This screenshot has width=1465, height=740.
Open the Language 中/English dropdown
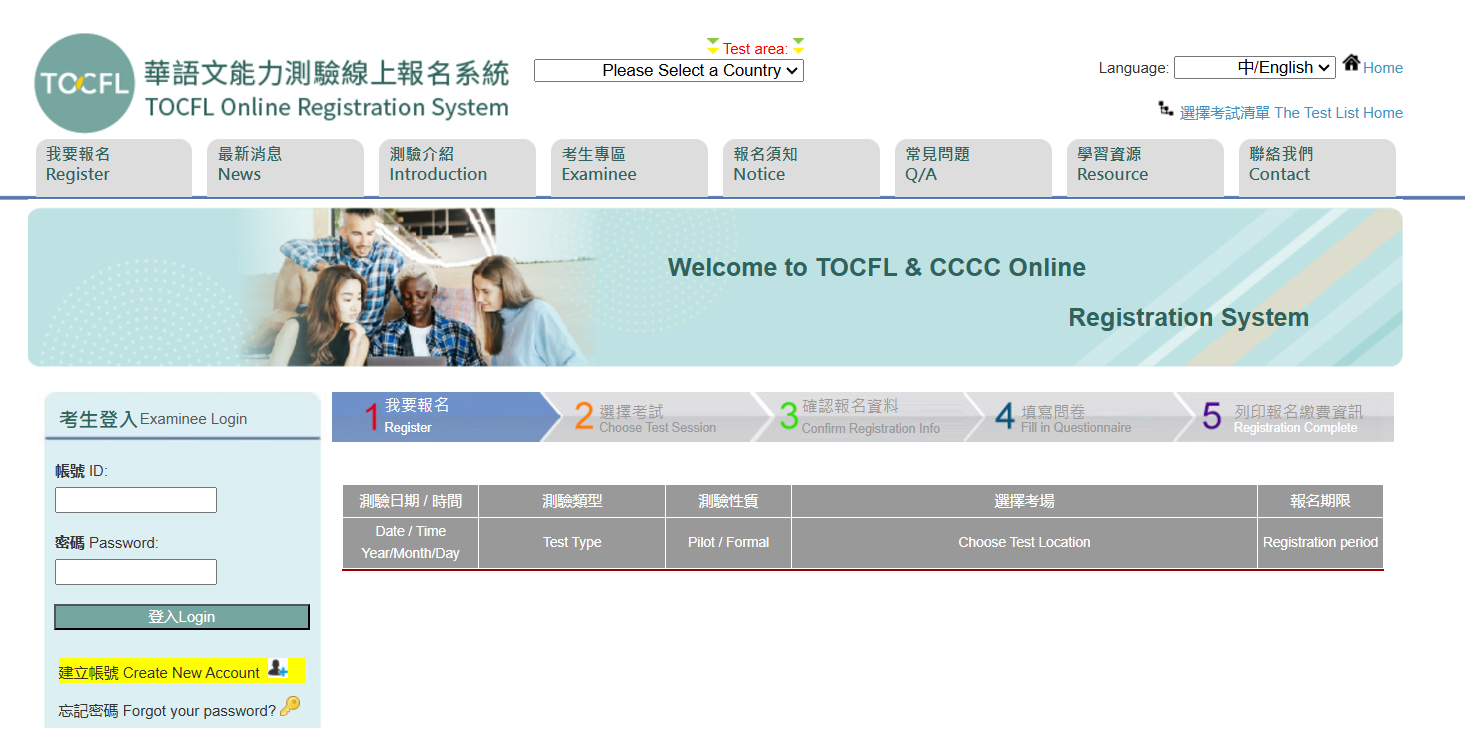[1255, 68]
